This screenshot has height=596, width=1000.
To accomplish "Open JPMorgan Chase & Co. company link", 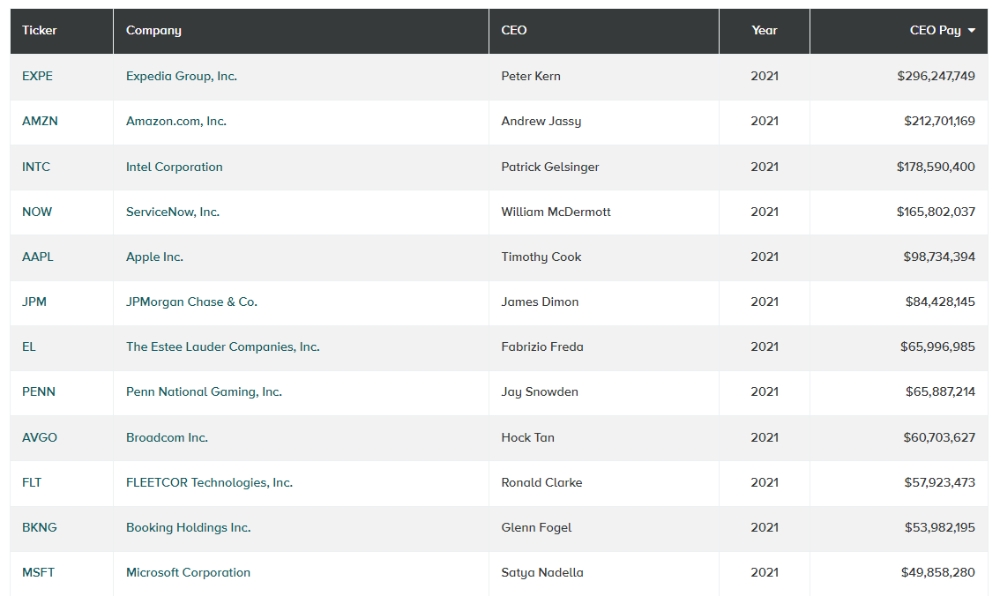I will (x=191, y=302).
